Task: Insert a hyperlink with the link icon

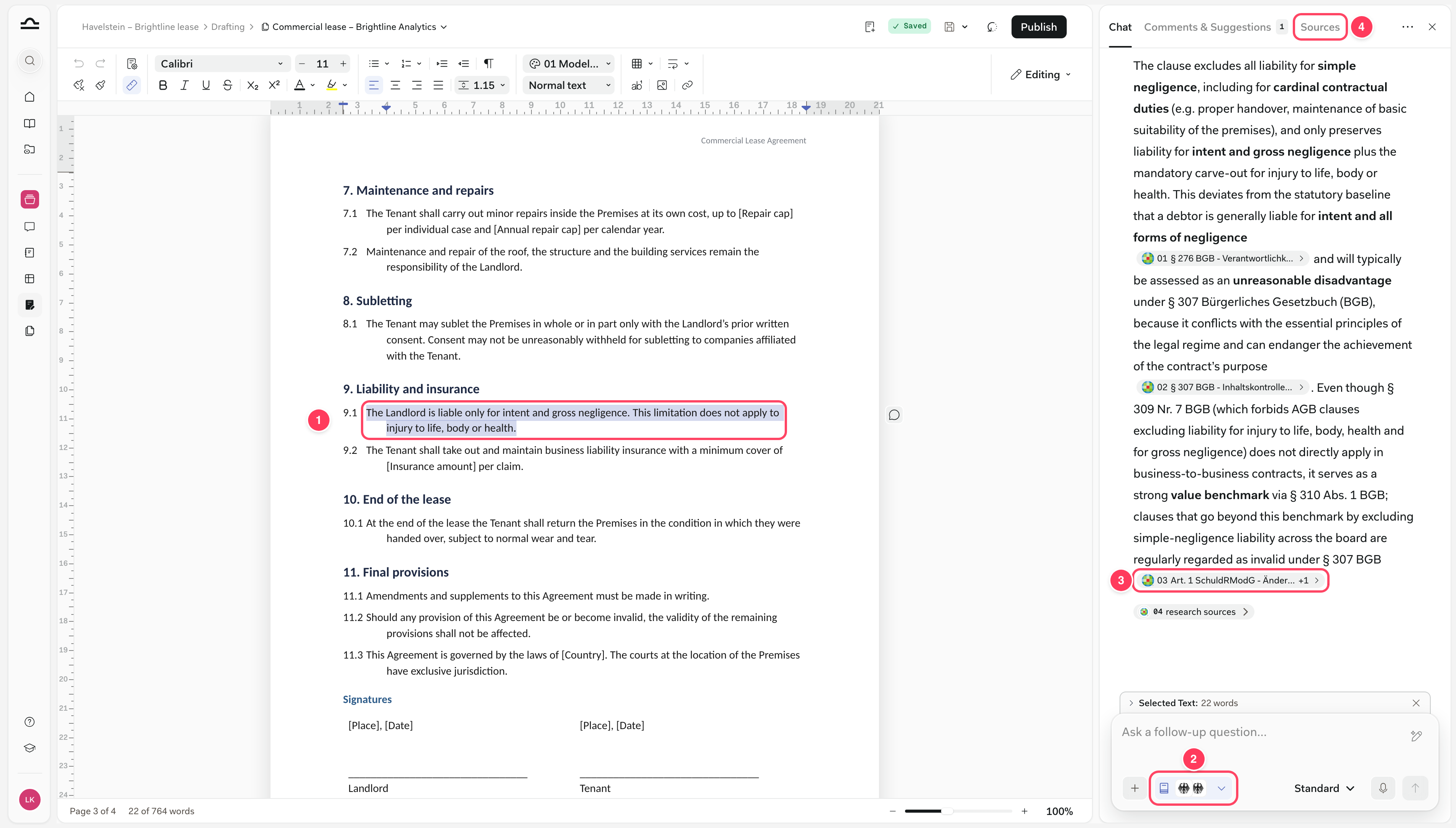Action: [x=687, y=85]
